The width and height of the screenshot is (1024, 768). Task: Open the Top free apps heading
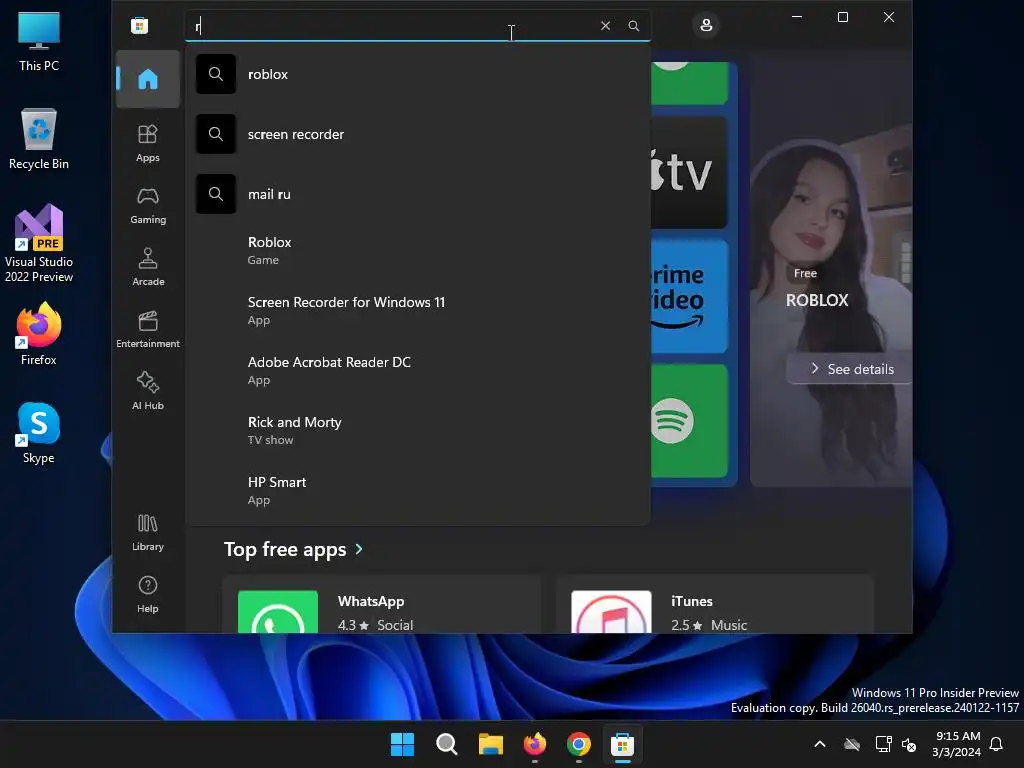(285, 549)
